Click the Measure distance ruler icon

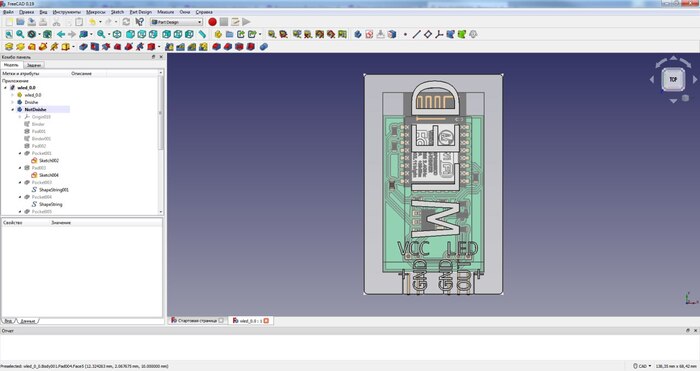(x=202, y=34)
